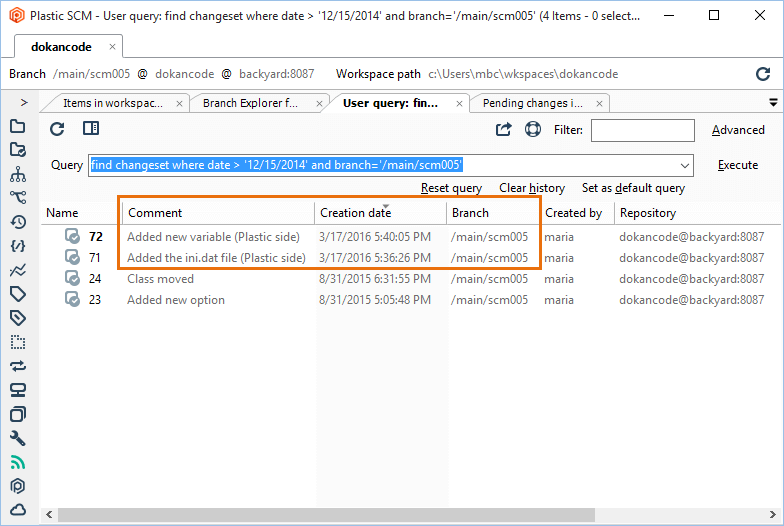784x526 pixels.
Task: Open Labels view via tag icon
Action: coord(17,293)
